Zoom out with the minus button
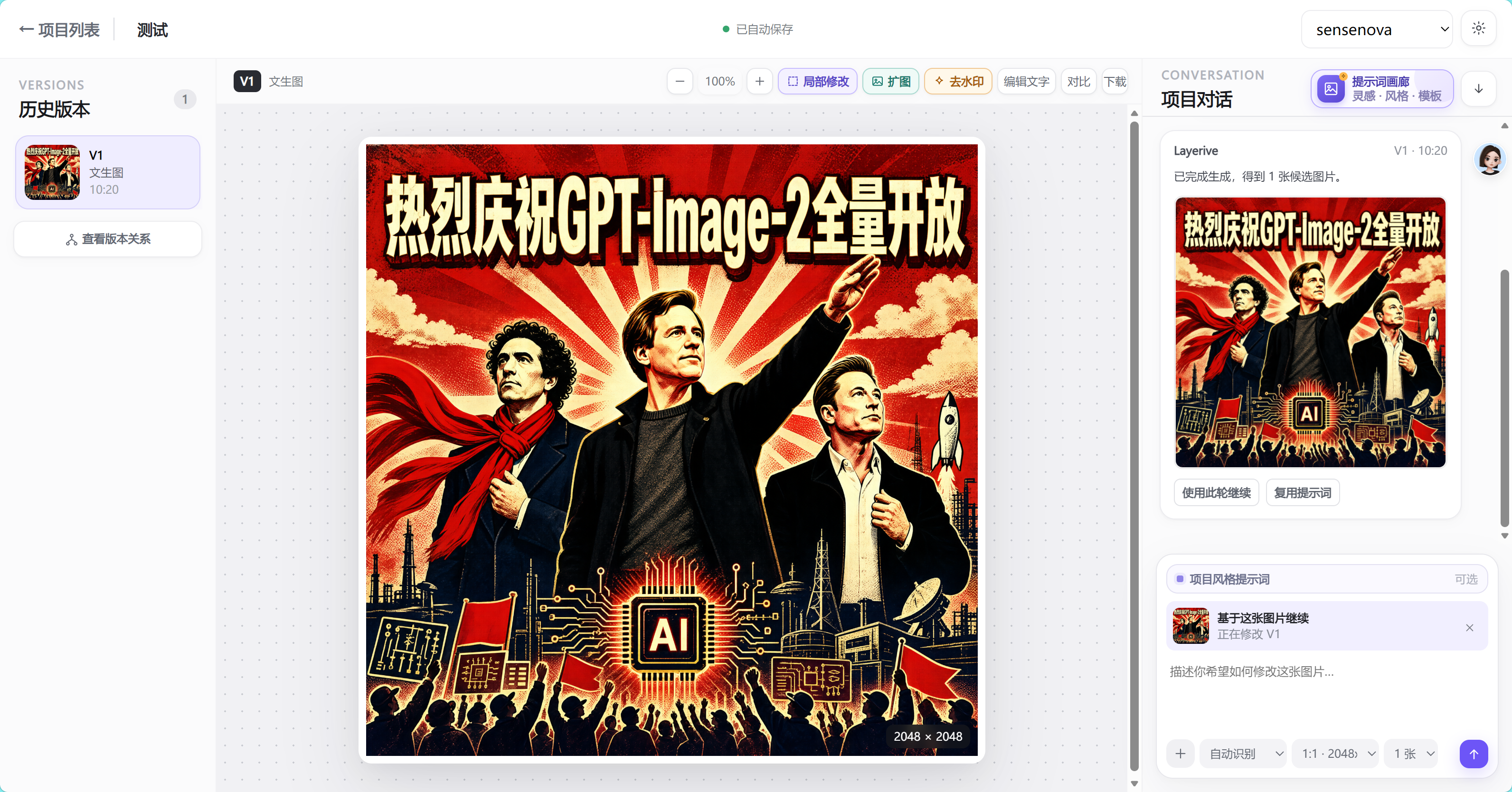Screen dimensions: 1512x792 pos(680,81)
